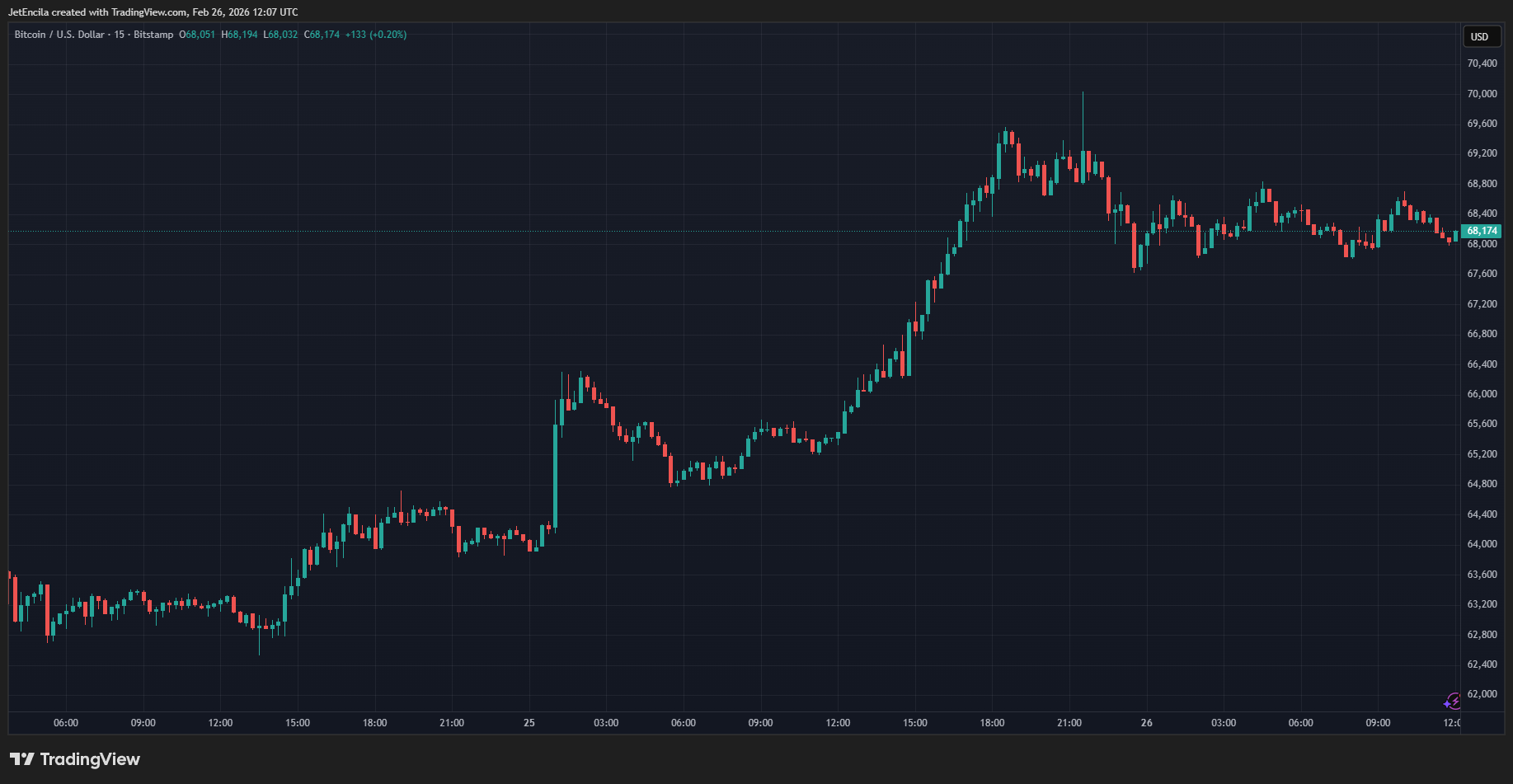Click the high price H68,194 value
This screenshot has width=1513, height=784.
tap(239, 35)
